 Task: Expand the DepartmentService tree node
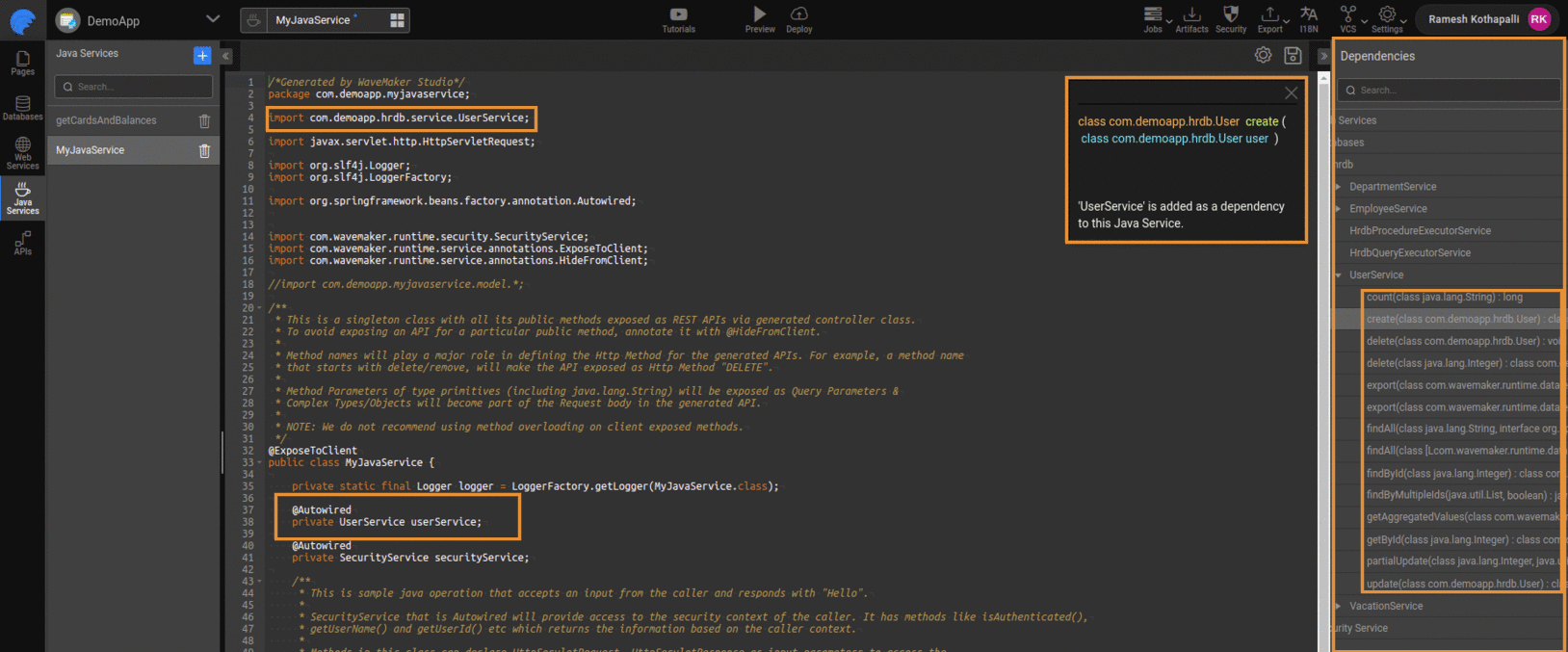click(1339, 187)
